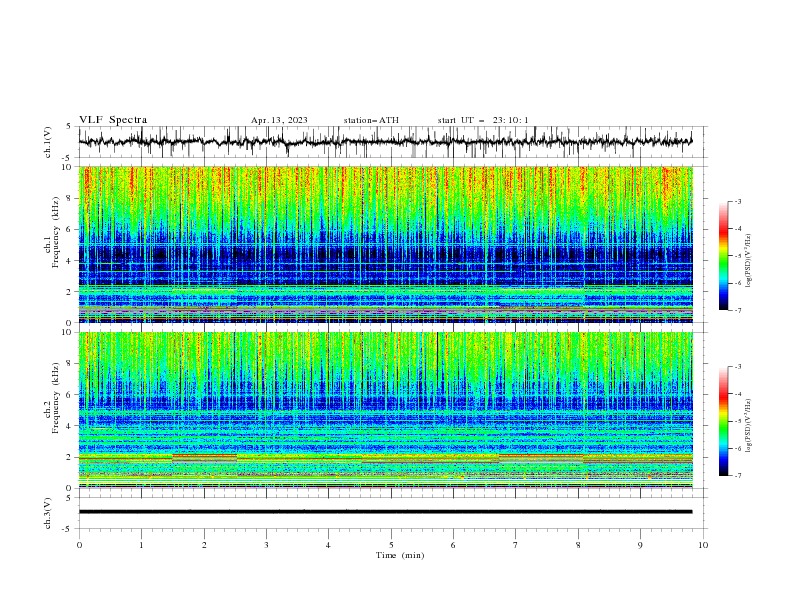The width and height of the screenshot is (792, 612).
Task: Click time axis tick label '0'
Action: pyautogui.click(x=79, y=545)
